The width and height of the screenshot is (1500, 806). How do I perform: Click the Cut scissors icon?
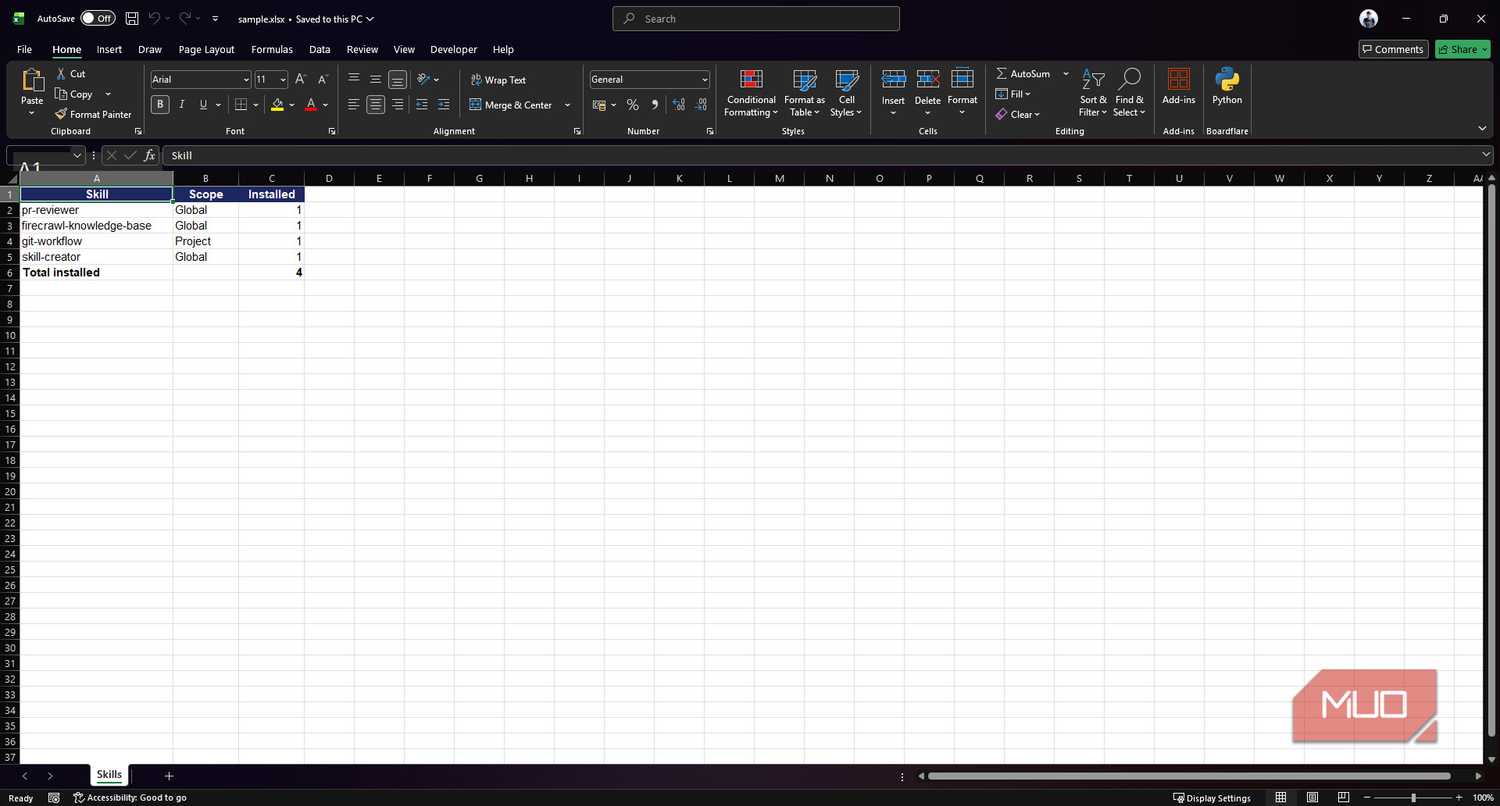pos(61,74)
